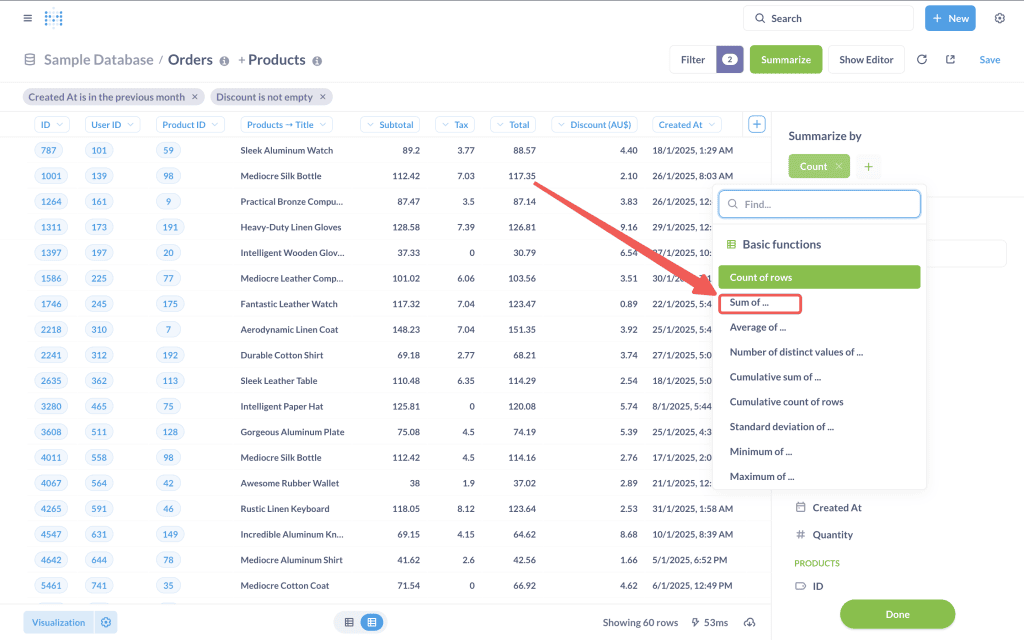This screenshot has width=1024, height=640.
Task: Open the settings gear icon
Action: (x=999, y=18)
